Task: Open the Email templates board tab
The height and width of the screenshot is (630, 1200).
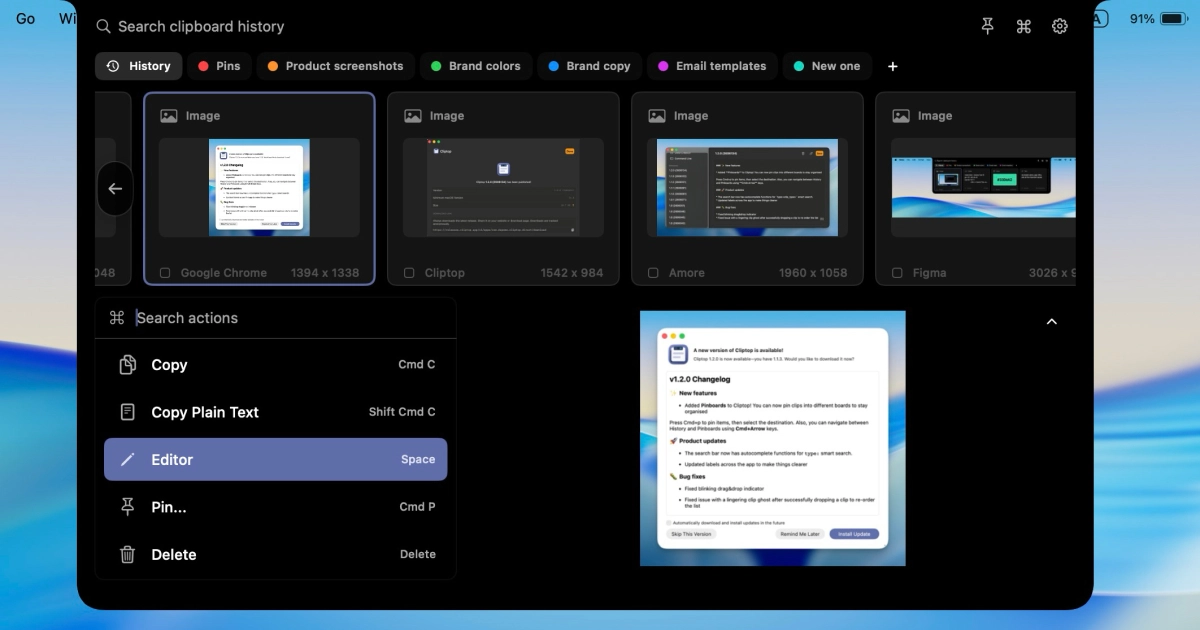Action: point(712,66)
